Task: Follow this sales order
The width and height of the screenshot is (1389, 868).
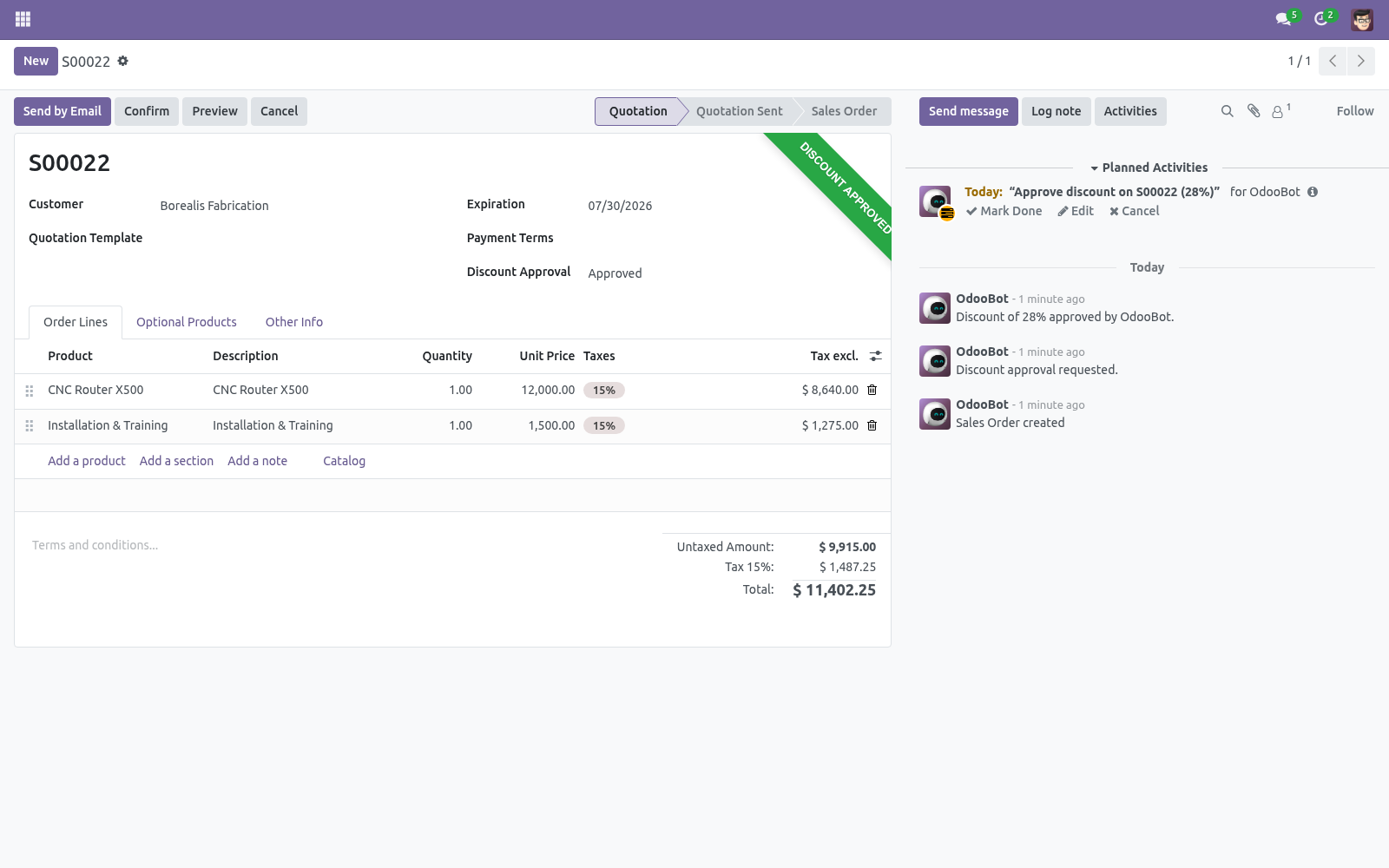Action: 1355,111
